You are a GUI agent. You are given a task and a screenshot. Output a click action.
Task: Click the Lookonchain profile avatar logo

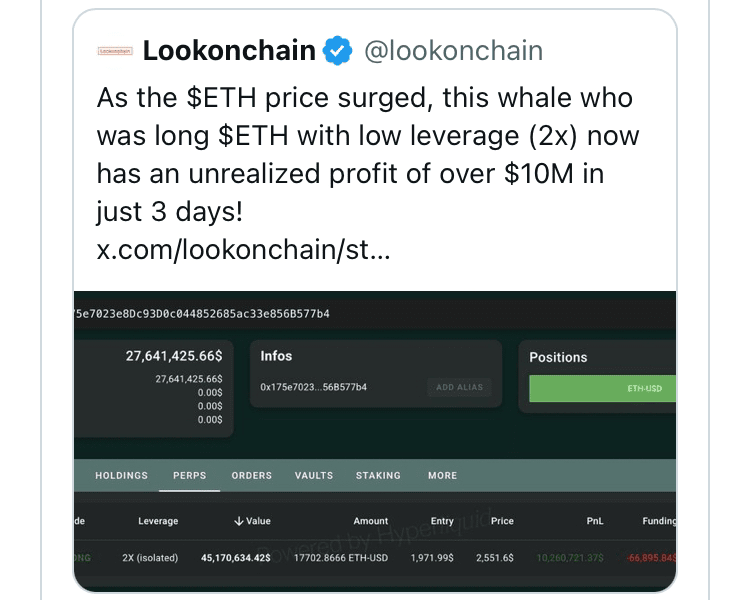tap(115, 51)
